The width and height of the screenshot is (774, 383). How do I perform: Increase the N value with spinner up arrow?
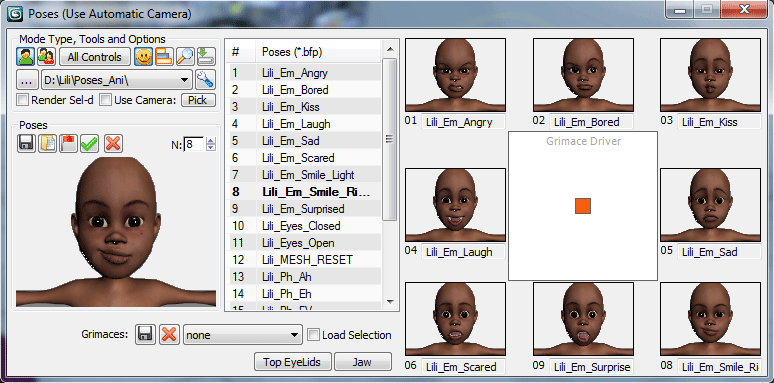[211, 141]
